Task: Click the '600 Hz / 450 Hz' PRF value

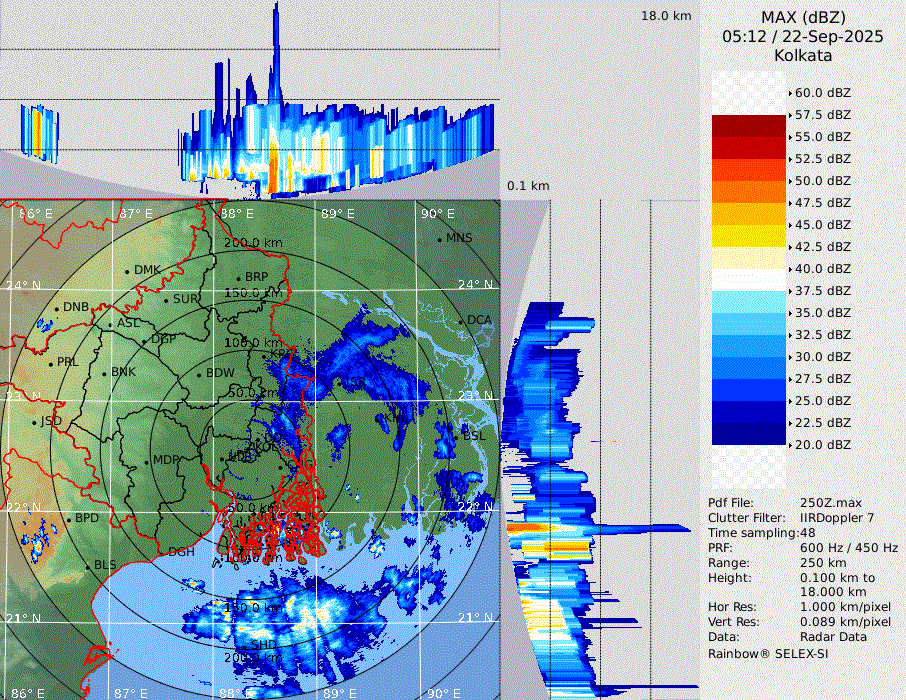Action: tap(849, 548)
